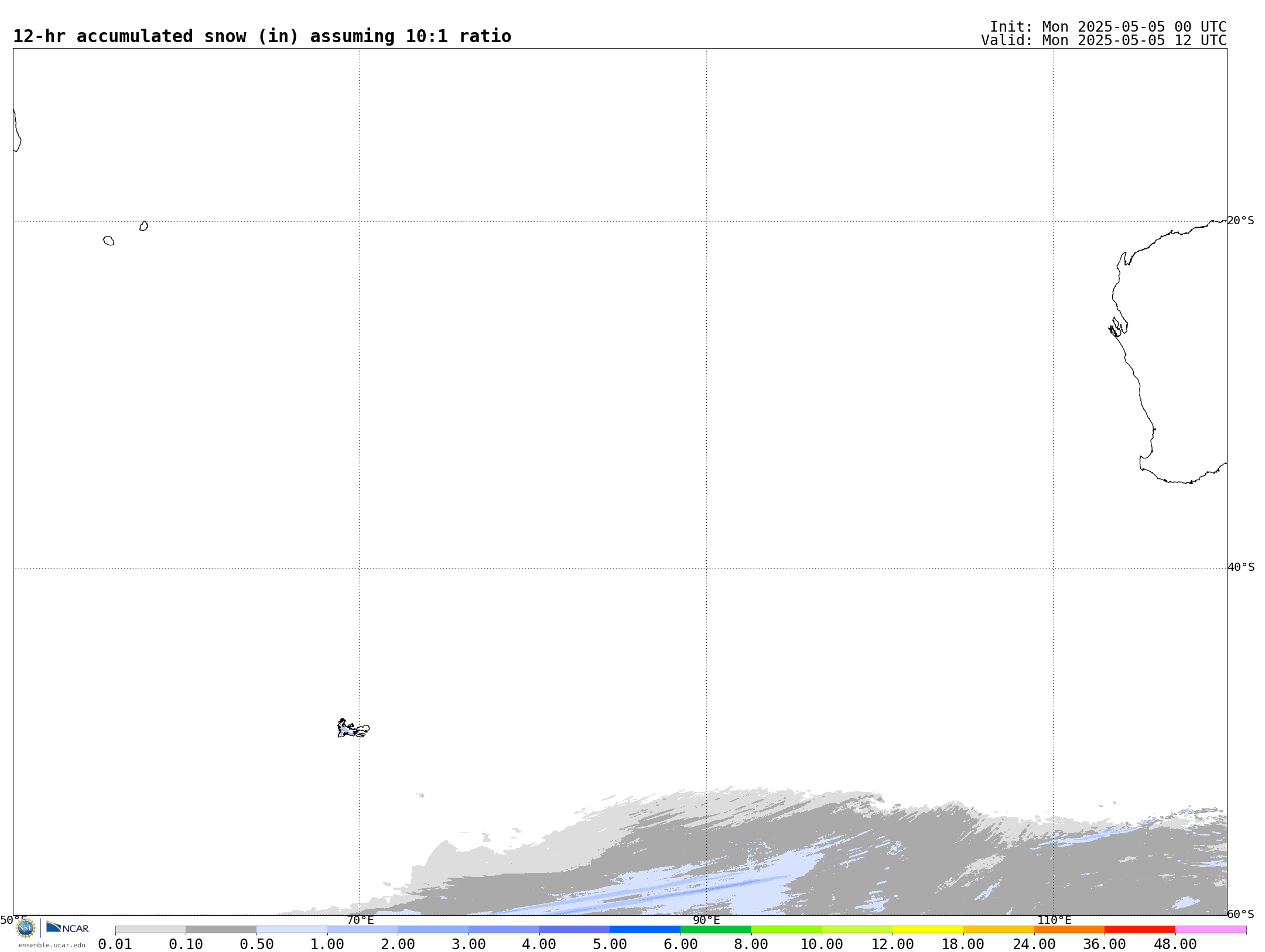Click the 20°S latitude label
This screenshot has height=952, width=1265.
1240,221
